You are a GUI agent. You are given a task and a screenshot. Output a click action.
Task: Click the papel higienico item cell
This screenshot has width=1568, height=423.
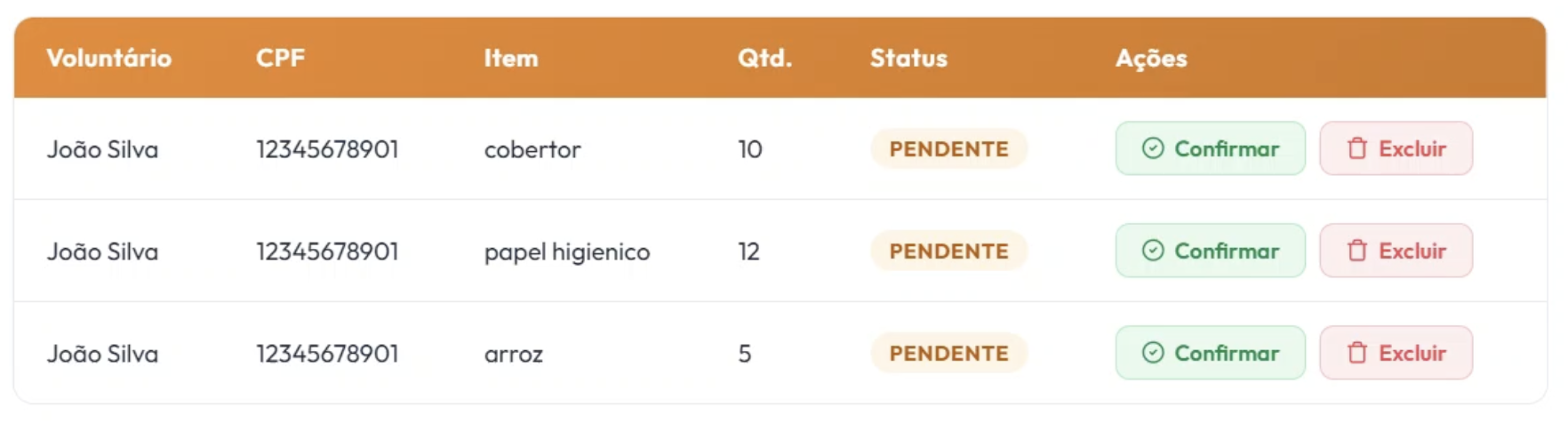[x=567, y=251]
